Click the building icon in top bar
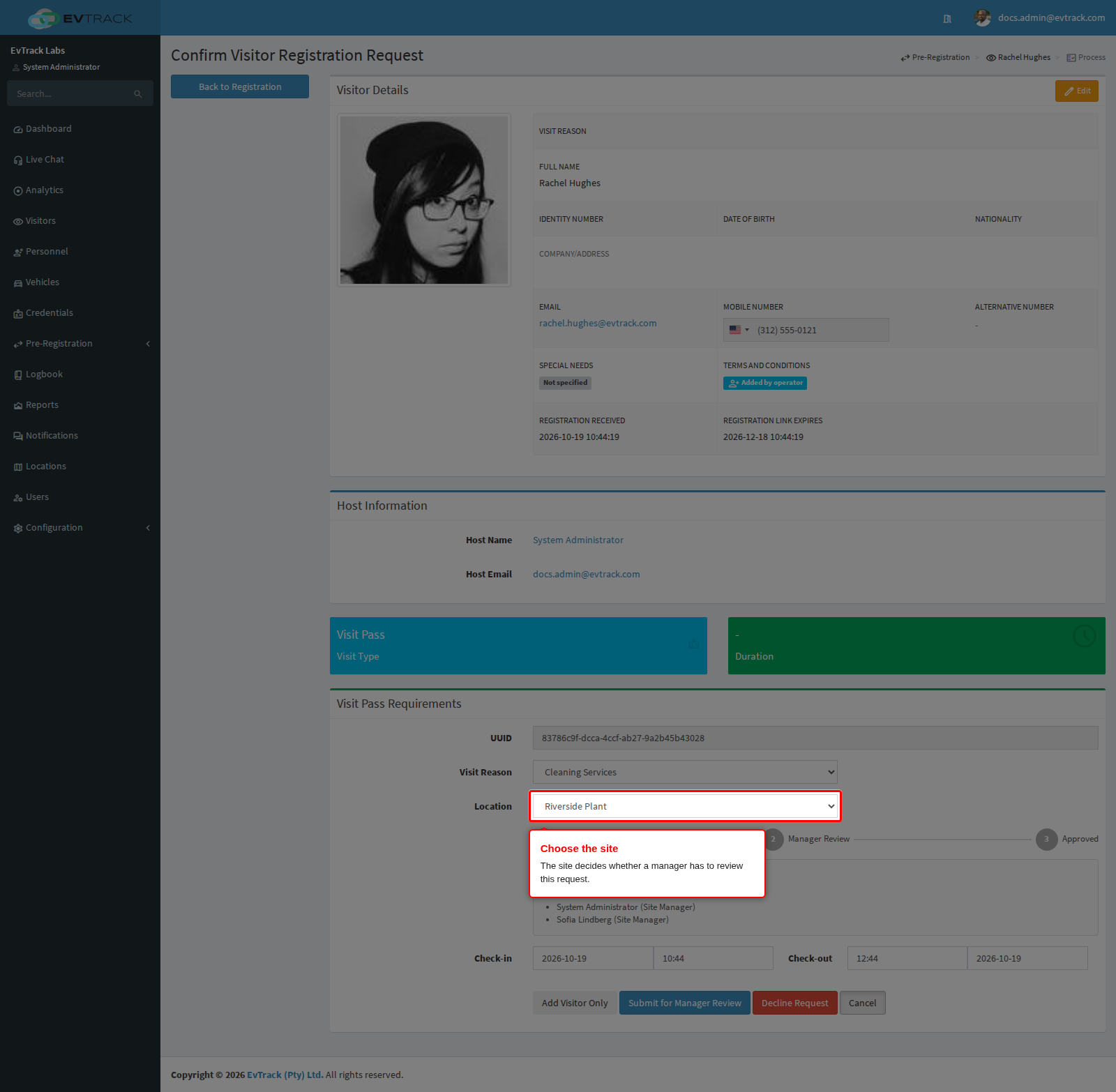1116x1092 pixels. click(947, 19)
